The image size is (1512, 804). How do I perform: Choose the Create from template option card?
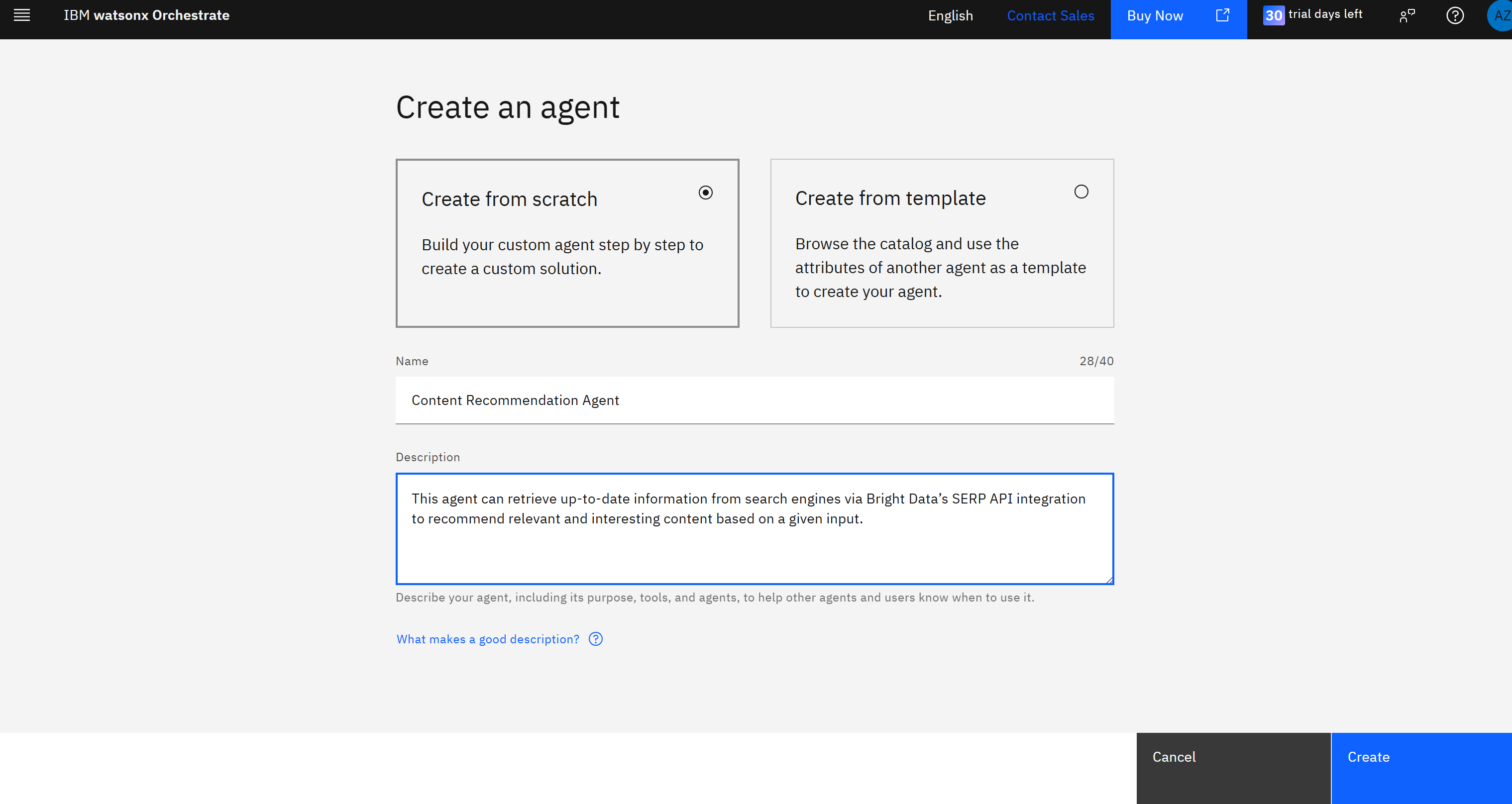tap(942, 243)
